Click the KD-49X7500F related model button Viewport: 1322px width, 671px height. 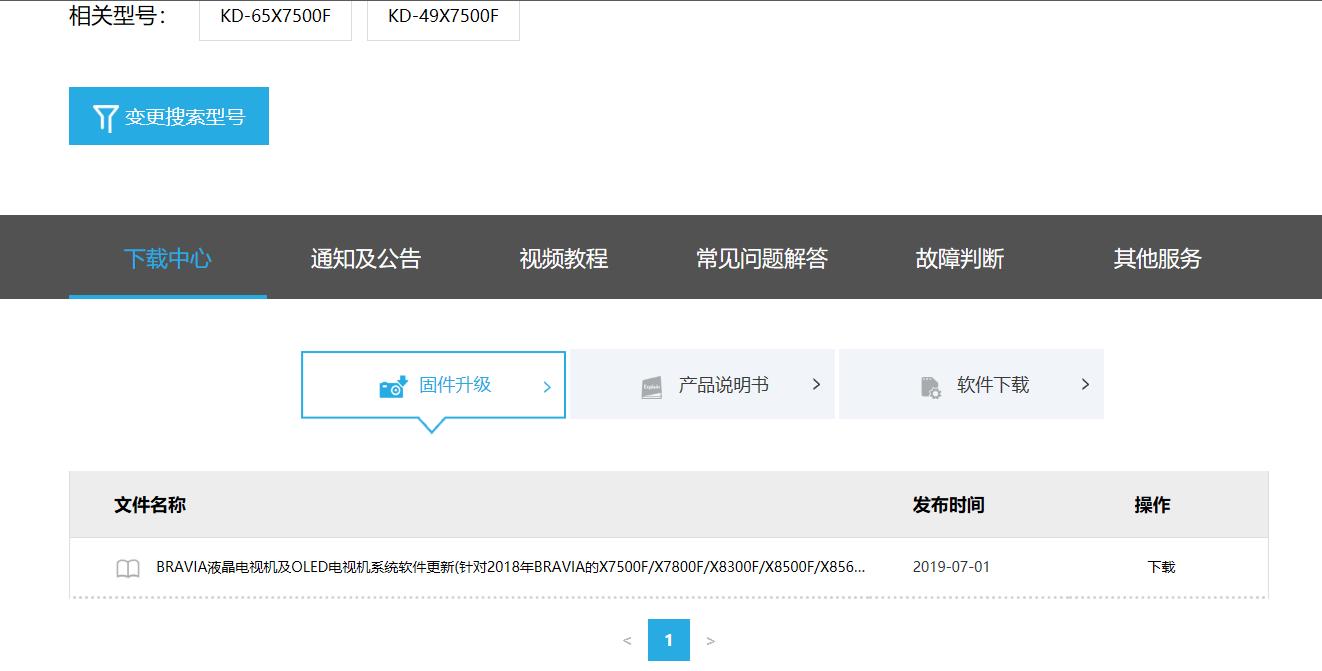(x=443, y=16)
